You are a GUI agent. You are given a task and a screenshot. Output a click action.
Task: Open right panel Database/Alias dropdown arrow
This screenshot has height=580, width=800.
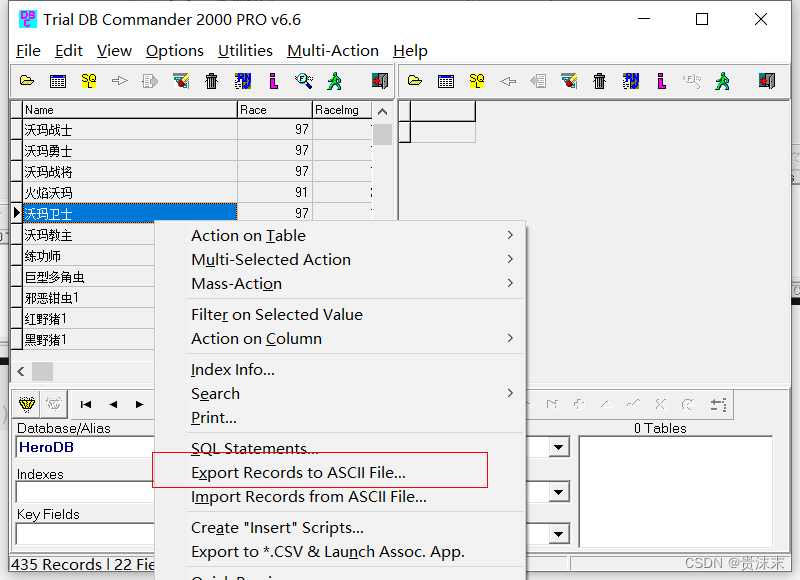[559, 448]
